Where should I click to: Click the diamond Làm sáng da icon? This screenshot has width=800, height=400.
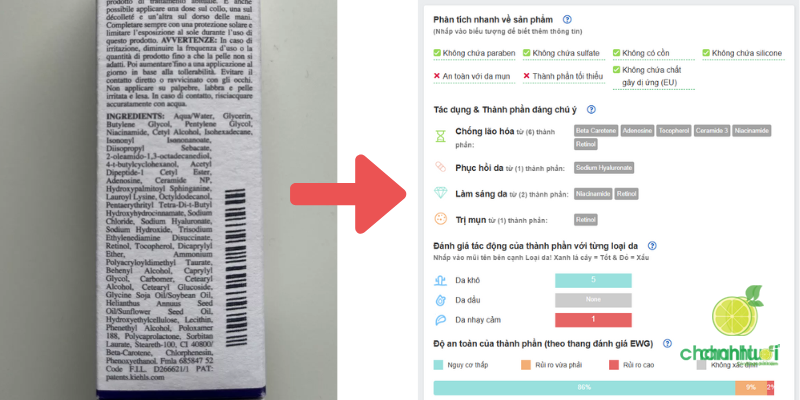(x=440, y=193)
